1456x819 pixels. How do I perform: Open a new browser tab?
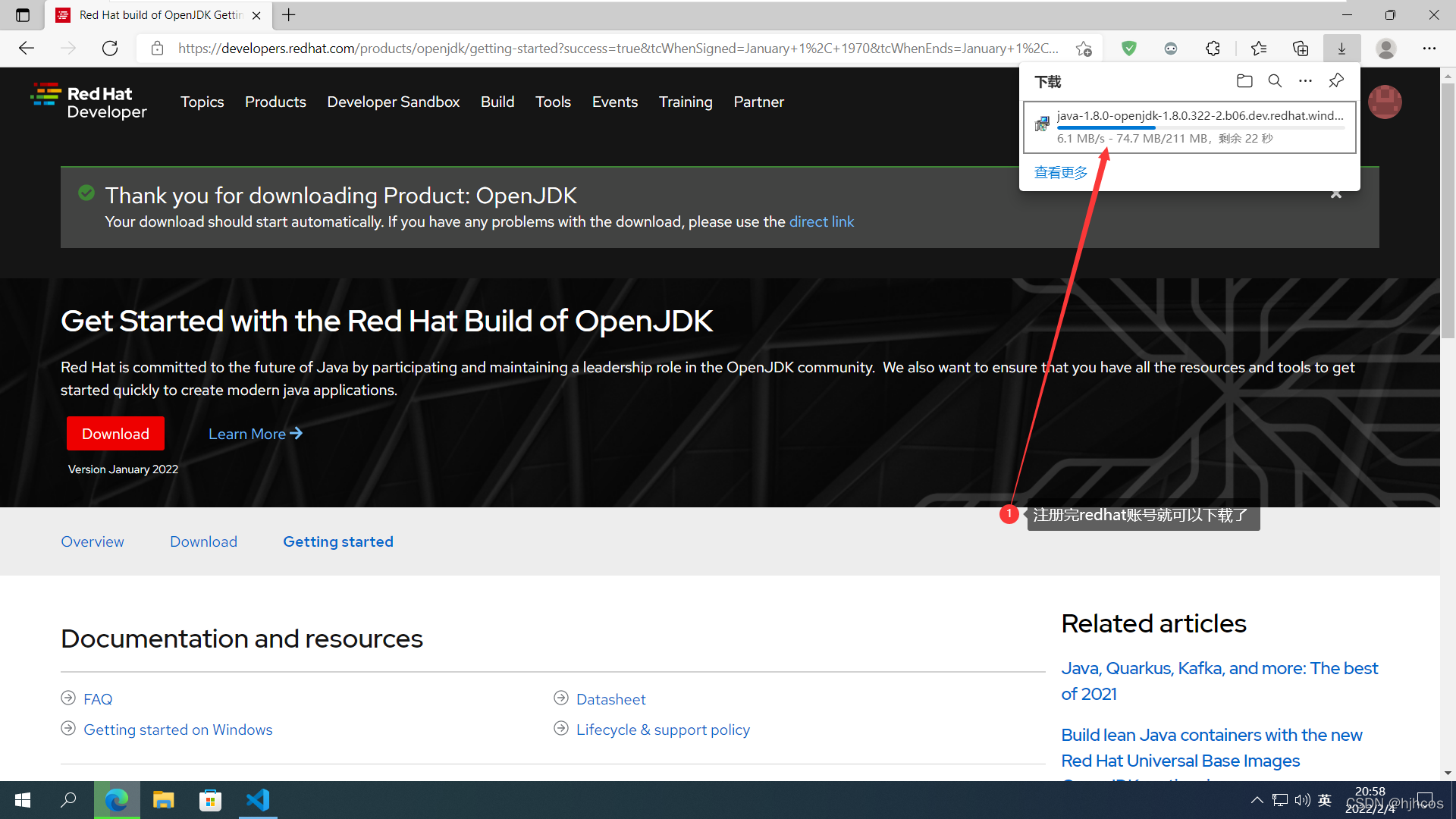coord(289,15)
